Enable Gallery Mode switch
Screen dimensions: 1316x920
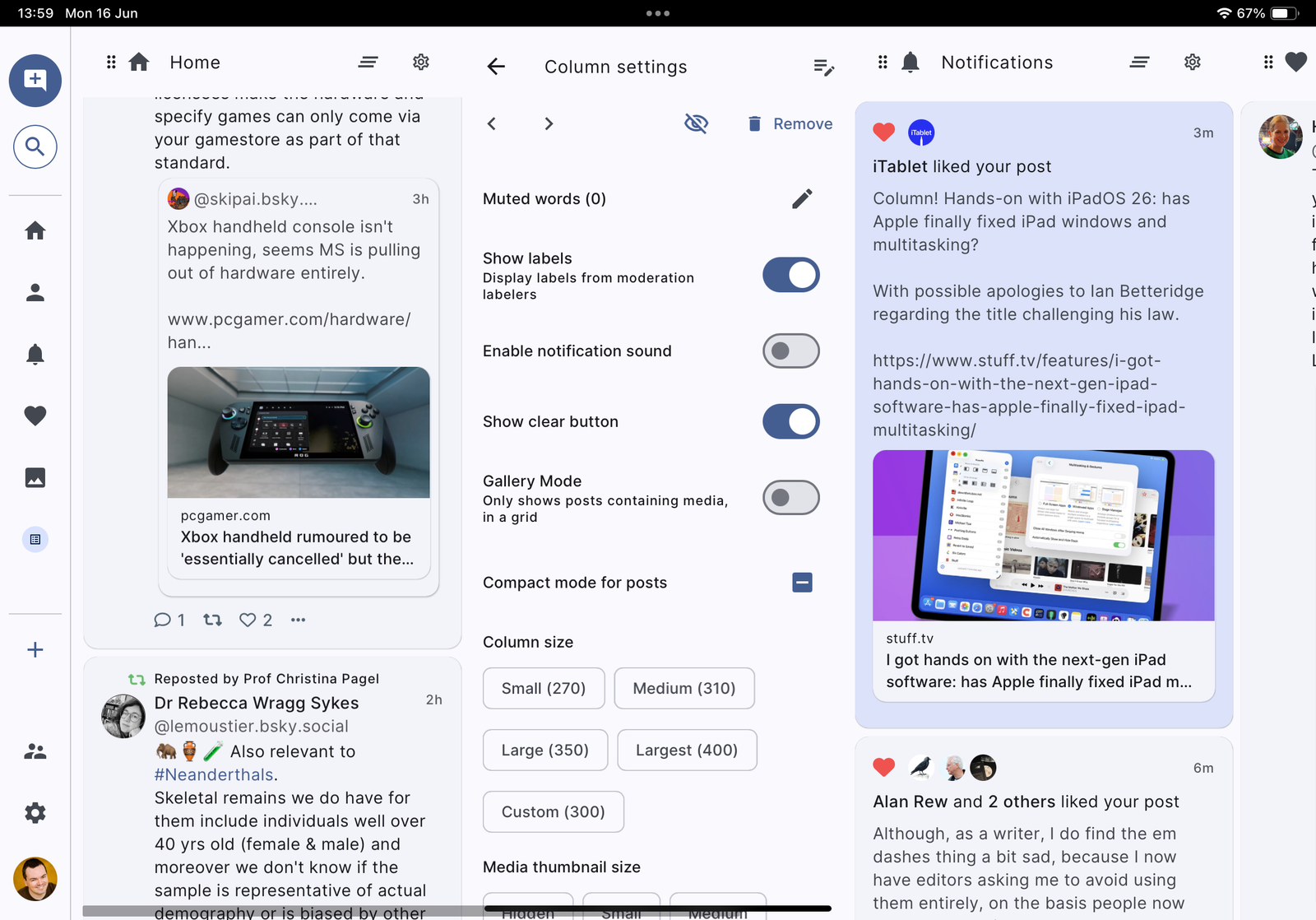(791, 497)
